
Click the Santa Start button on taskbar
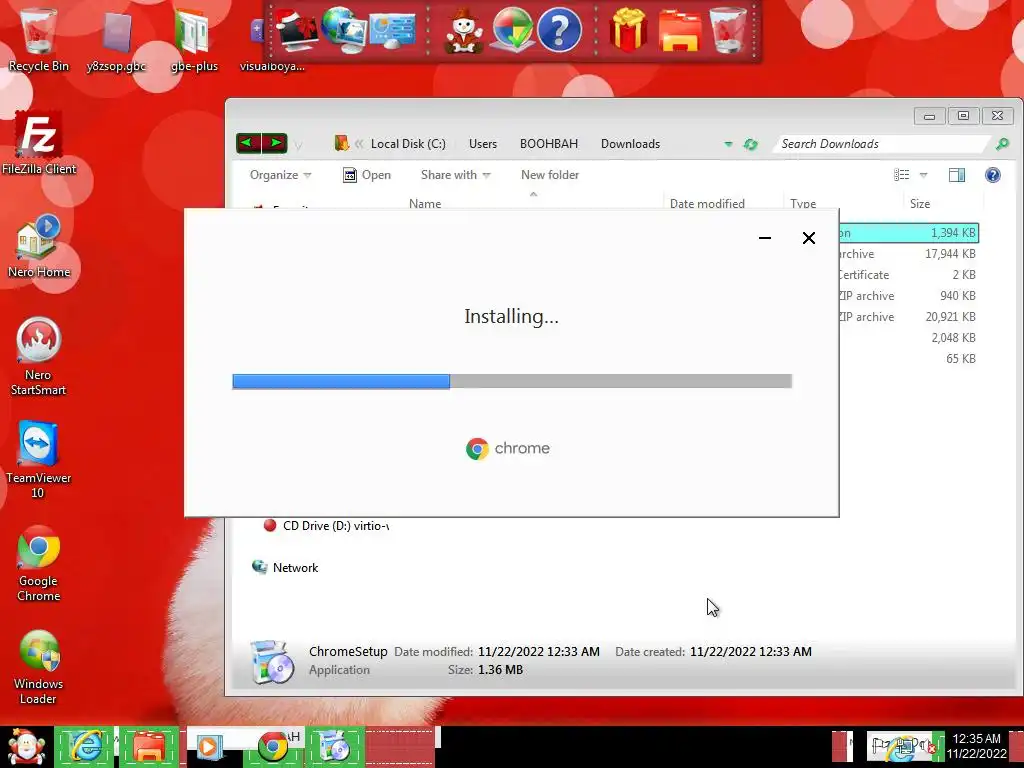26,747
